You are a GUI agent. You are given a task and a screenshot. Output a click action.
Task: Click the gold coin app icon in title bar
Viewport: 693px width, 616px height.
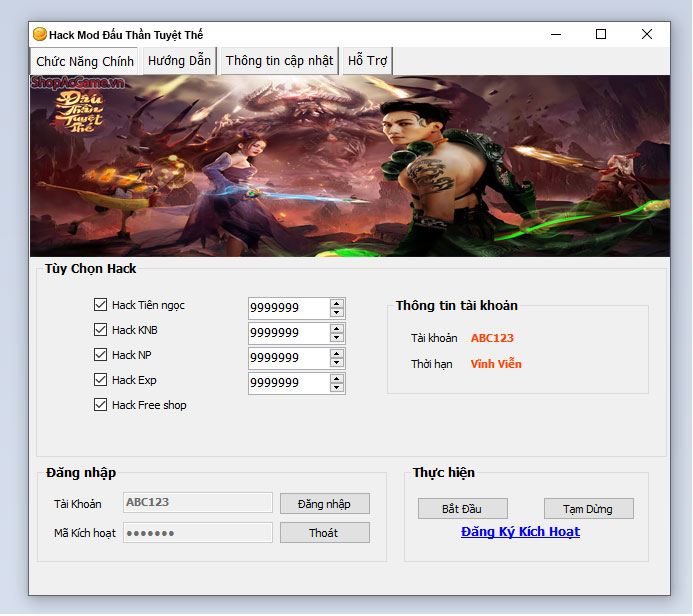point(40,34)
